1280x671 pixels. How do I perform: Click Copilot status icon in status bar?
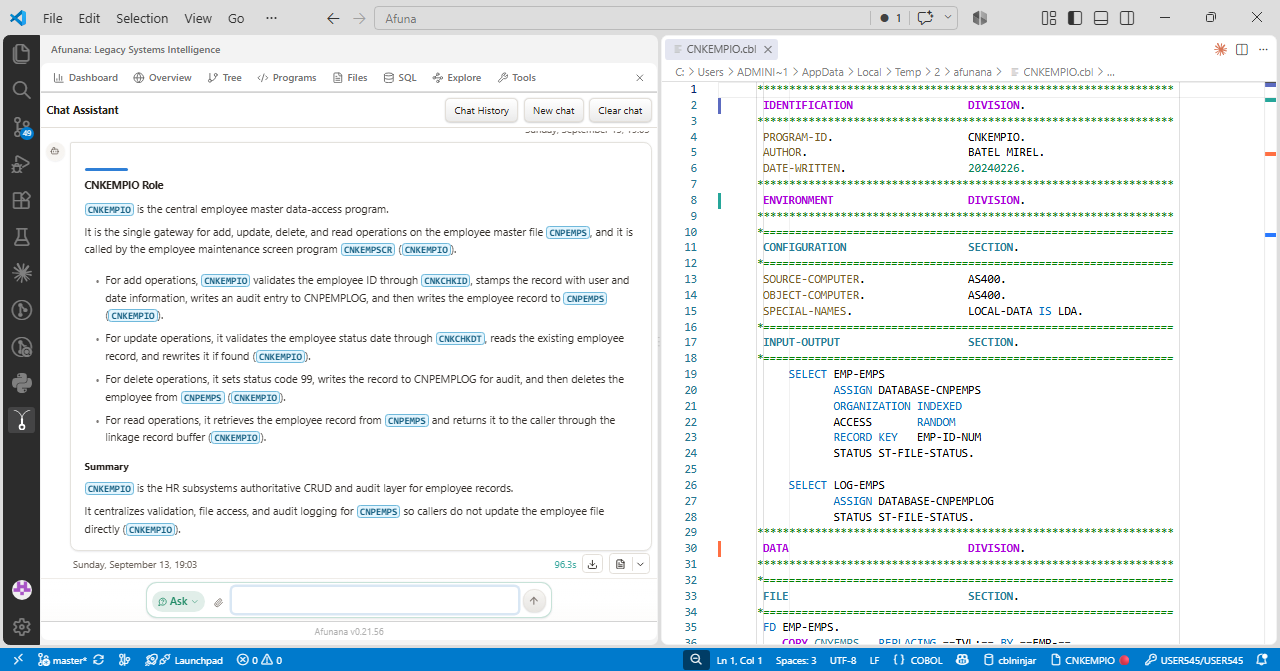pyautogui.click(x=962, y=660)
